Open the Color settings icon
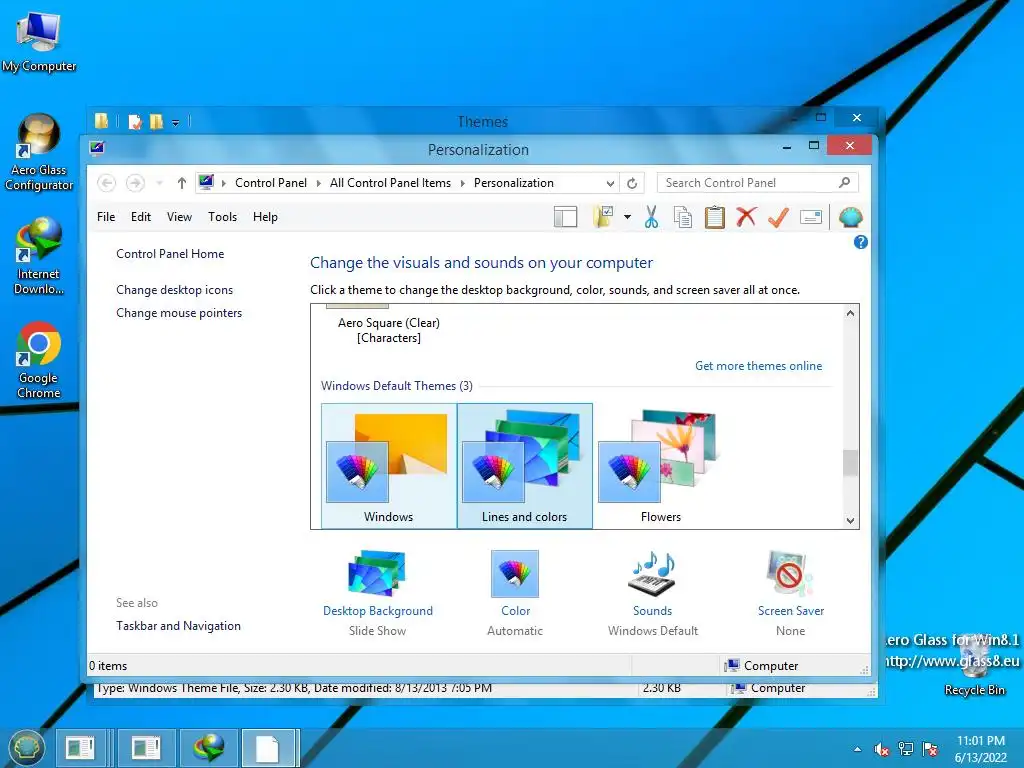 coord(515,573)
